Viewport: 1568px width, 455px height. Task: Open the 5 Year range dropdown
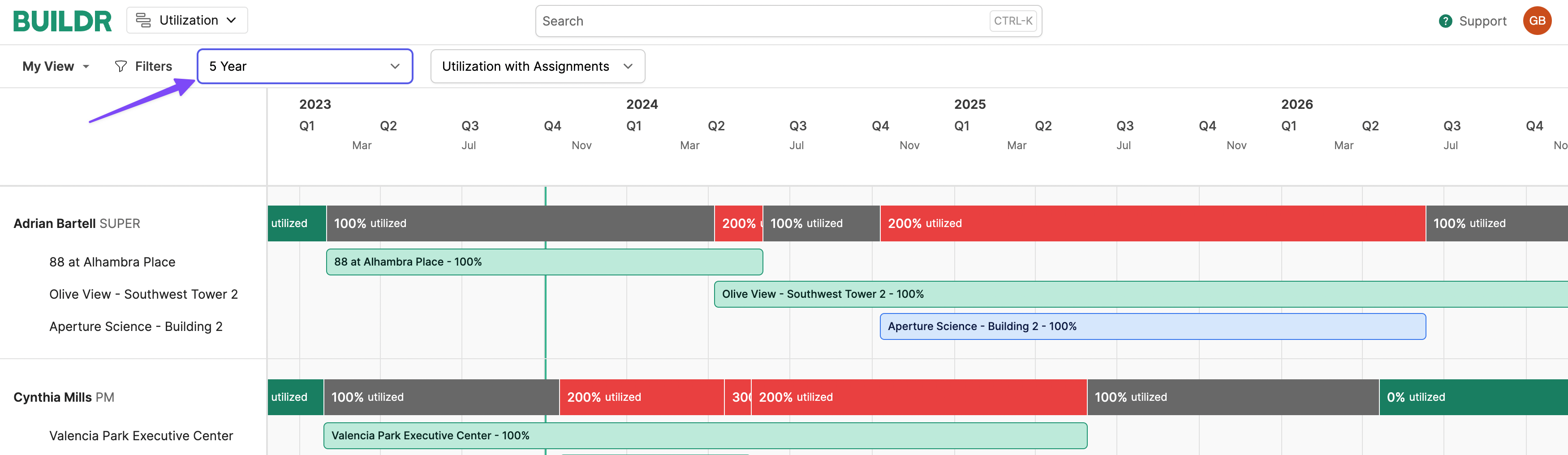304,66
